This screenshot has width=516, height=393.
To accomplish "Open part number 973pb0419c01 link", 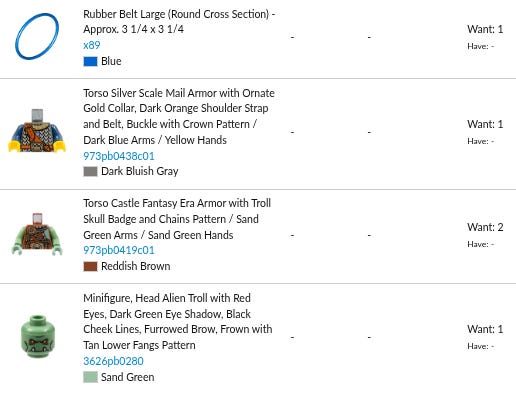I will click(x=119, y=250).
